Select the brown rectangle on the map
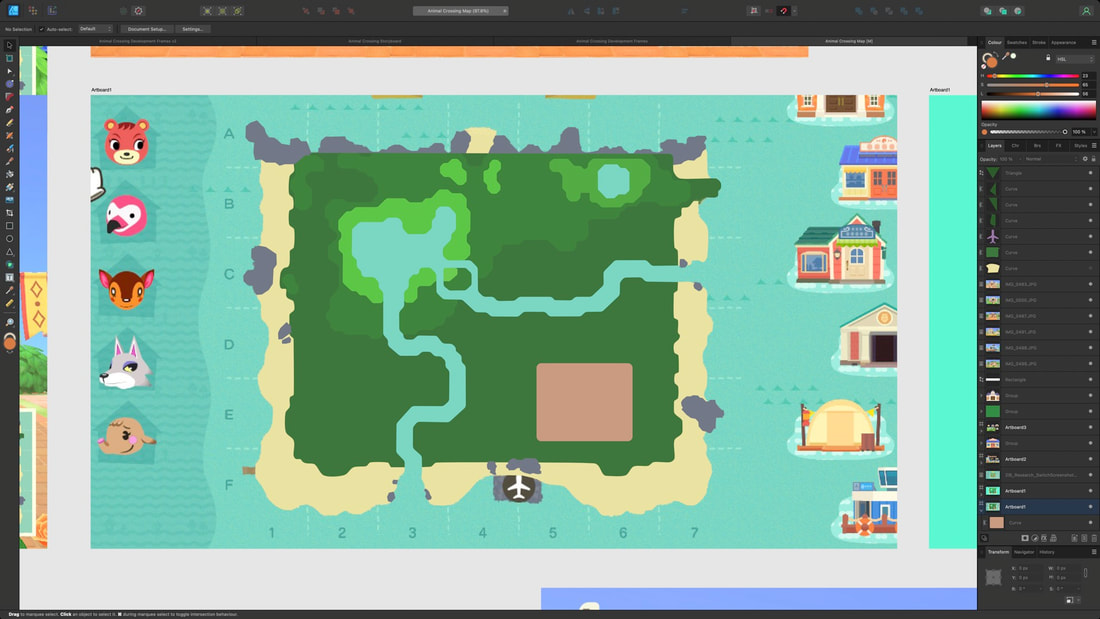 584,402
